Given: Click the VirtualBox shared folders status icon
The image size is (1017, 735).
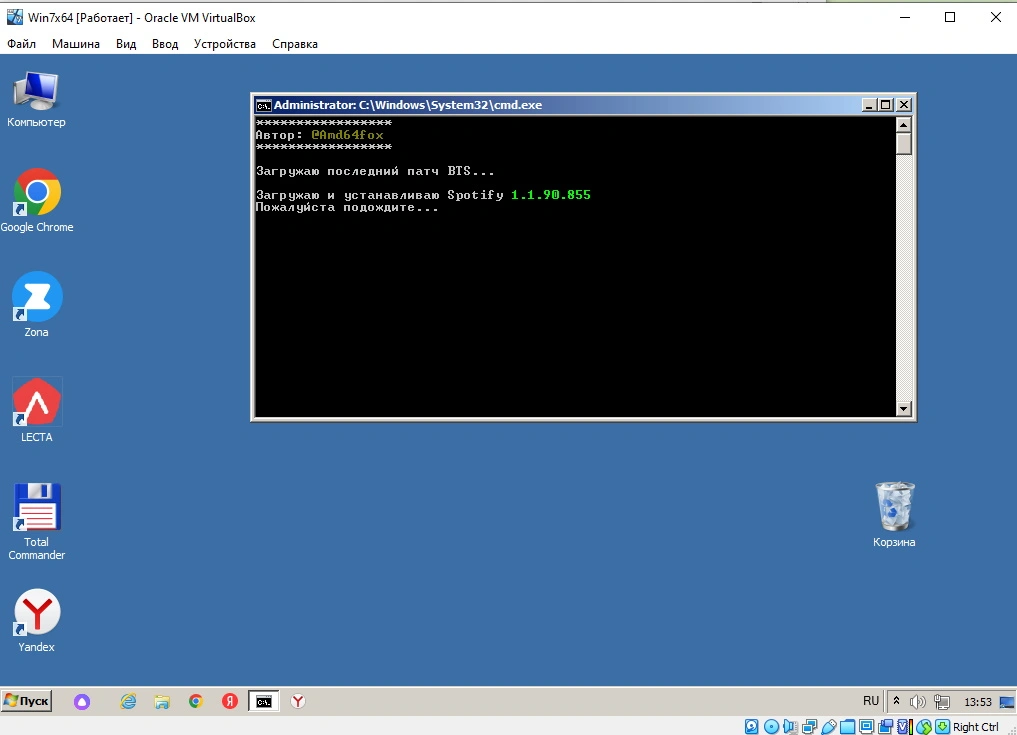Looking at the screenshot, I should point(847,727).
